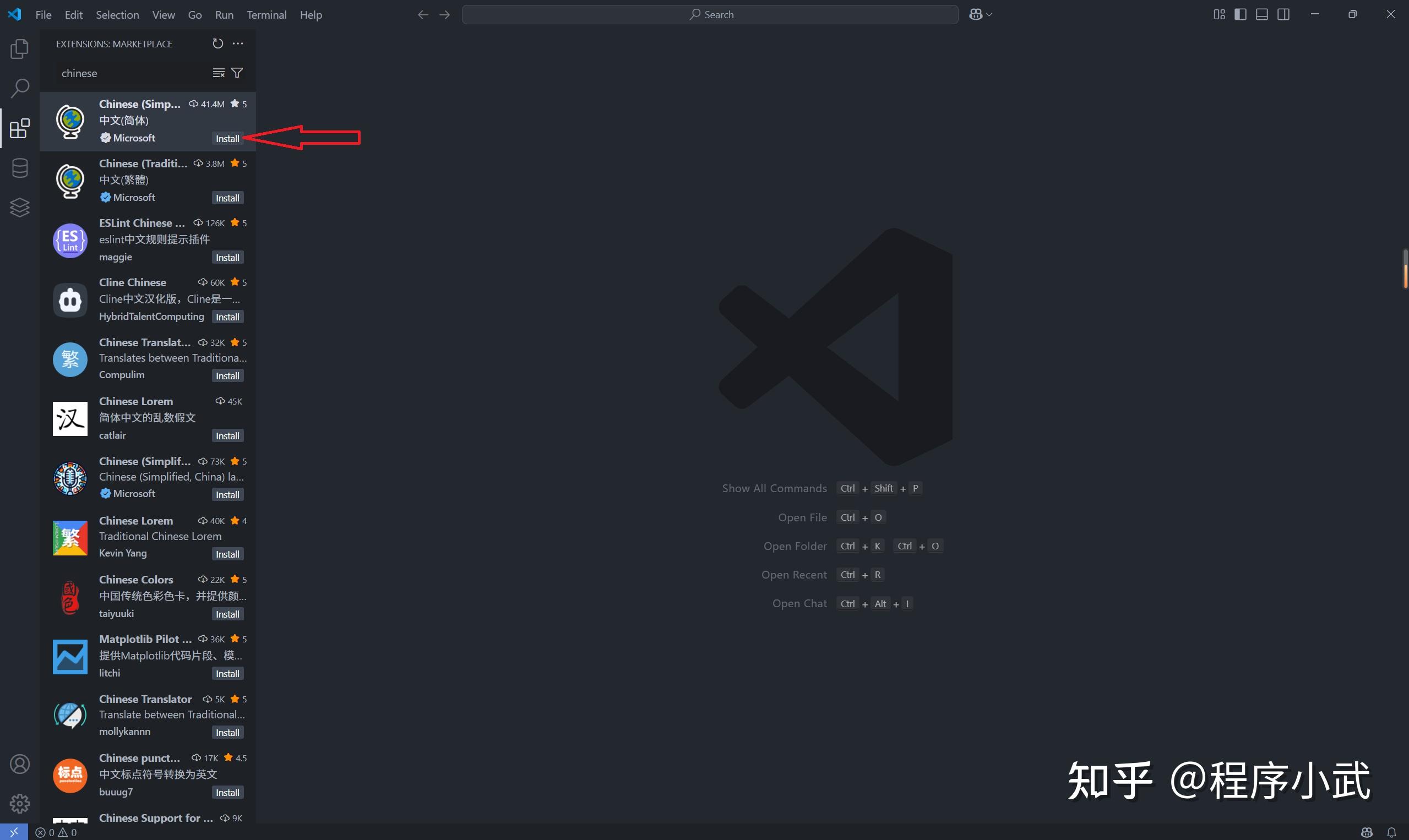Toggle the secondary side bar visibility

click(1284, 15)
